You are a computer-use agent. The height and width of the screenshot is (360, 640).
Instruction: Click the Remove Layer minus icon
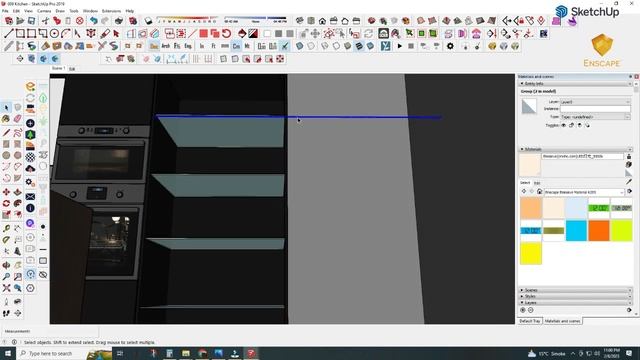pyautogui.click(x=531, y=310)
